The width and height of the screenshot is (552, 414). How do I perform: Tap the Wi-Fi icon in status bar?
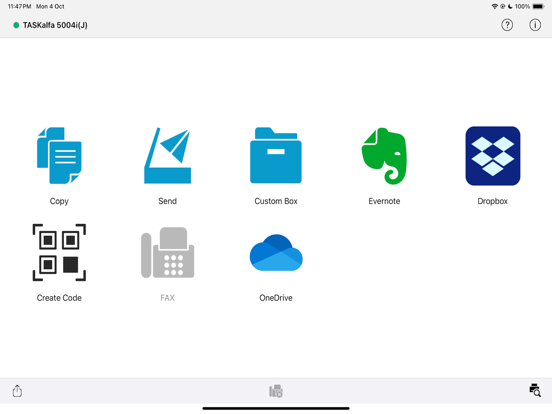click(495, 6)
